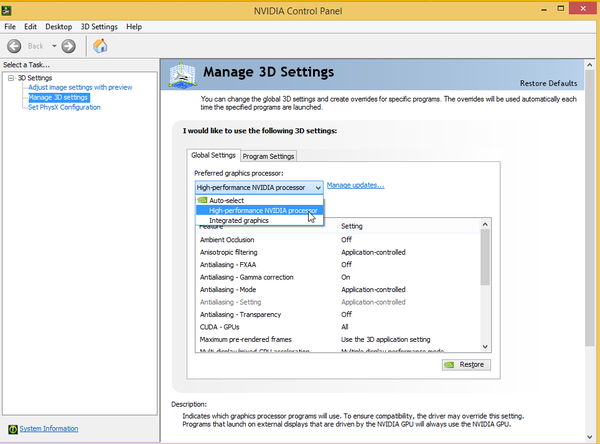The width and height of the screenshot is (600, 444).
Task: Switch to the Program Settings tab
Action: [269, 156]
